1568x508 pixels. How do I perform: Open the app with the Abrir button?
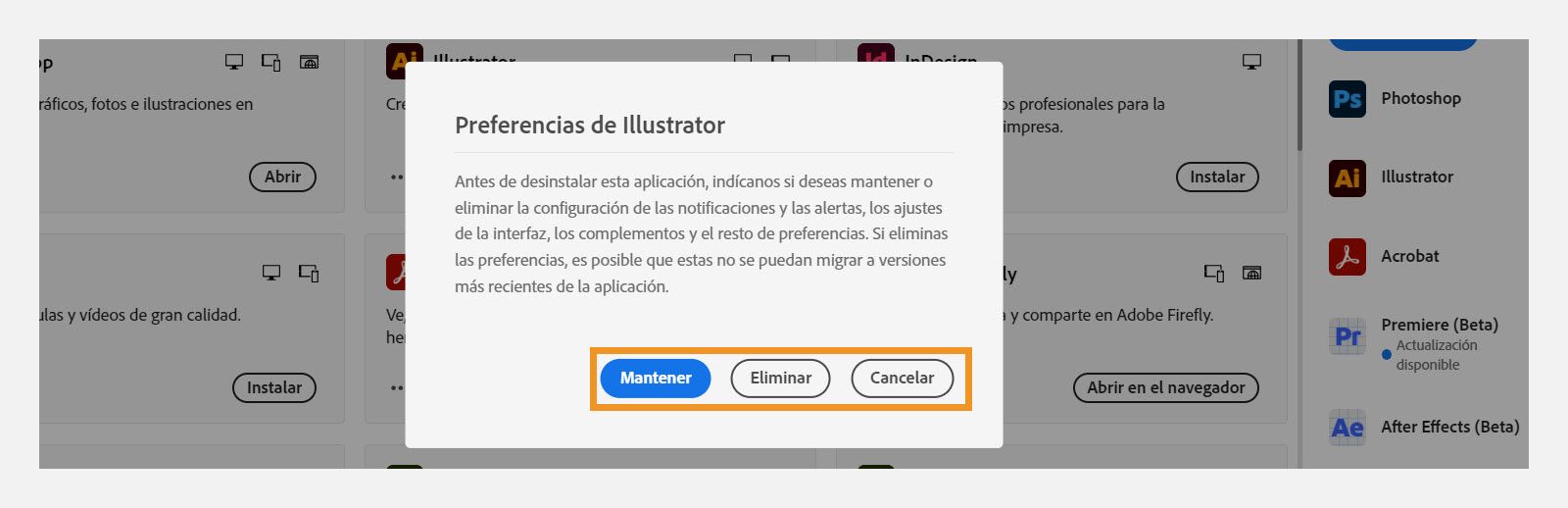[x=282, y=177]
